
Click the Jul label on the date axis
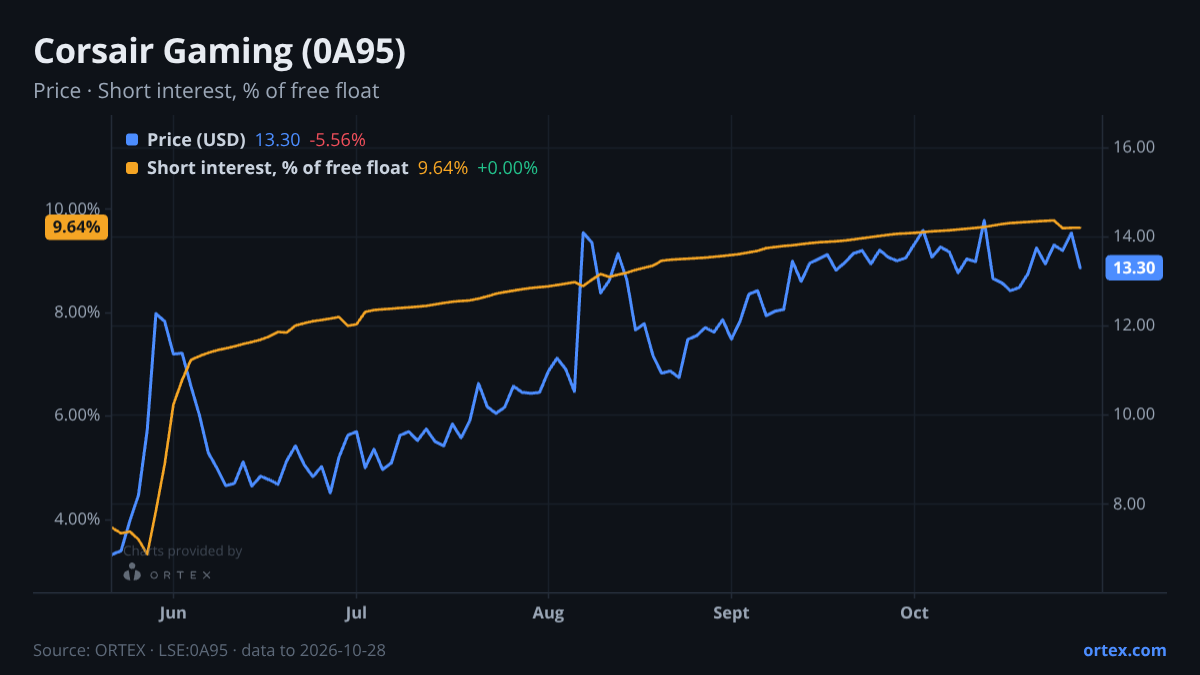tap(357, 613)
